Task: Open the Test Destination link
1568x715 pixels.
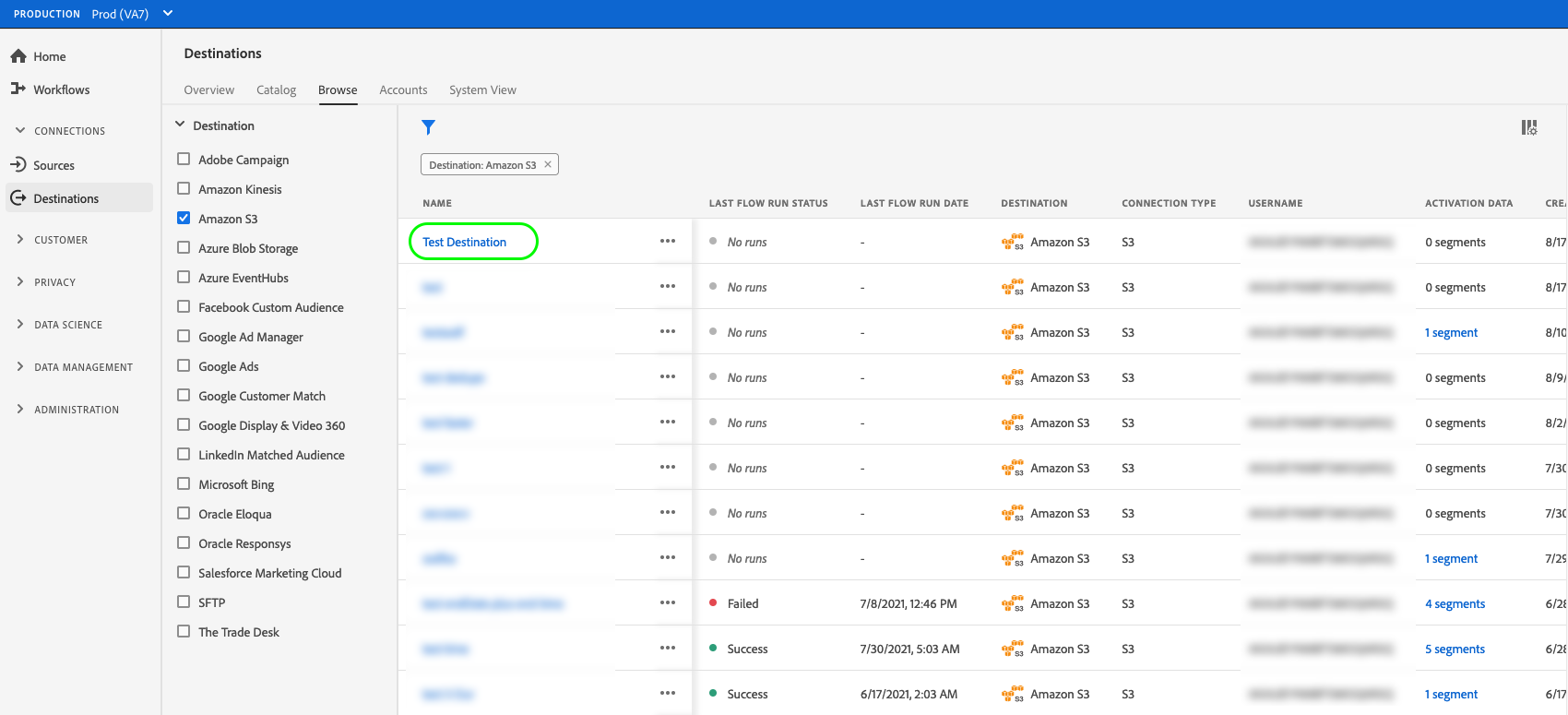Action: [464, 242]
